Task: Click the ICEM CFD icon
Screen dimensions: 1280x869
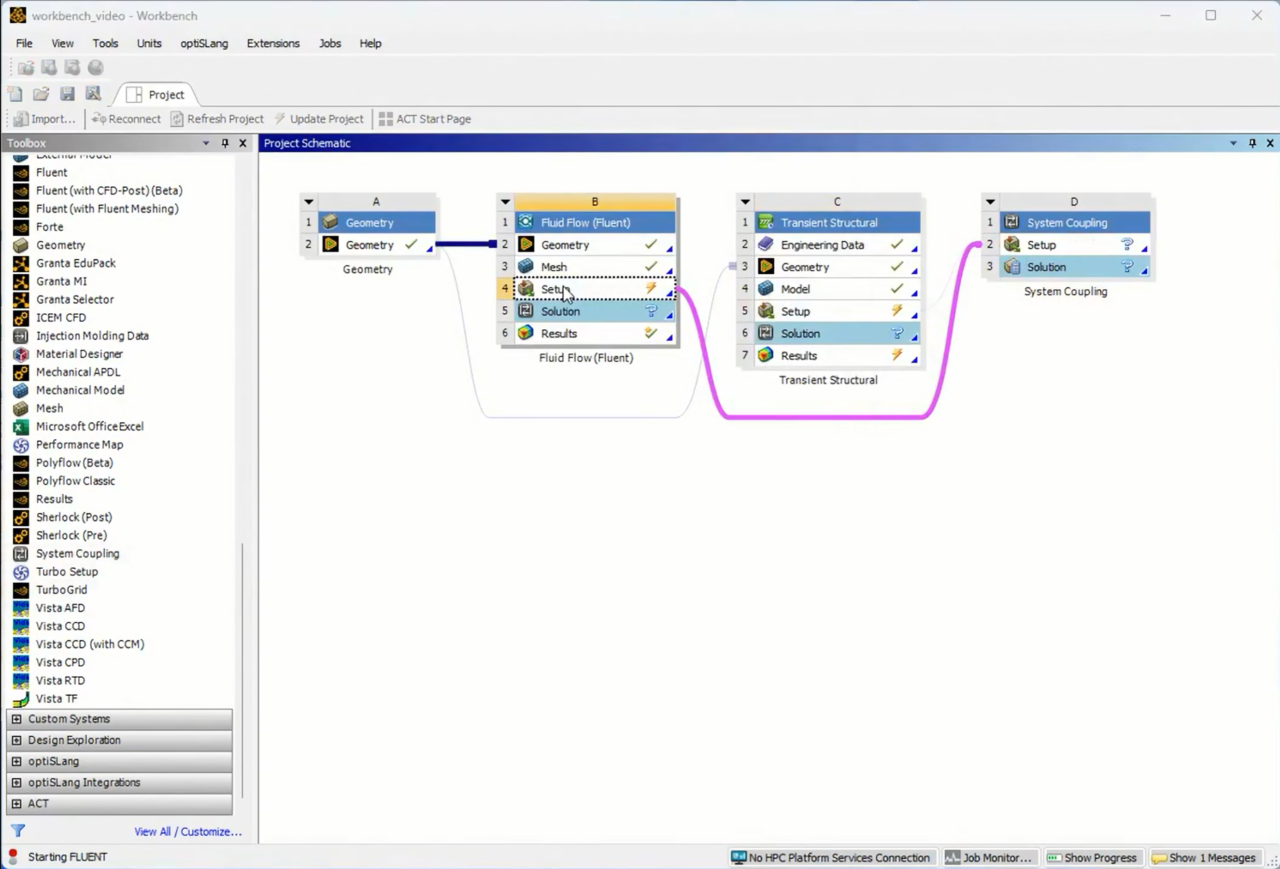Action: 21,318
